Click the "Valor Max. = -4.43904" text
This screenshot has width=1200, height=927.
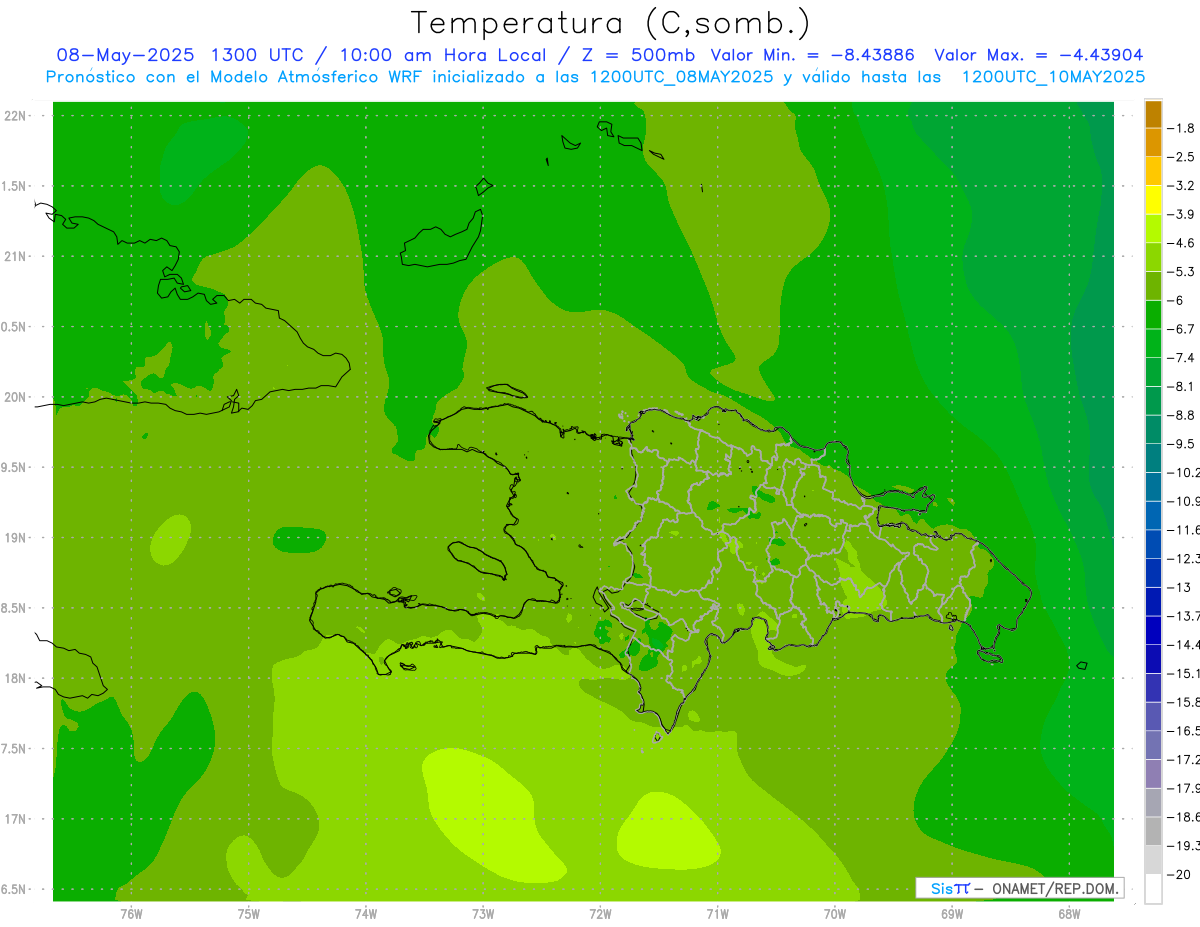(x=1039, y=55)
